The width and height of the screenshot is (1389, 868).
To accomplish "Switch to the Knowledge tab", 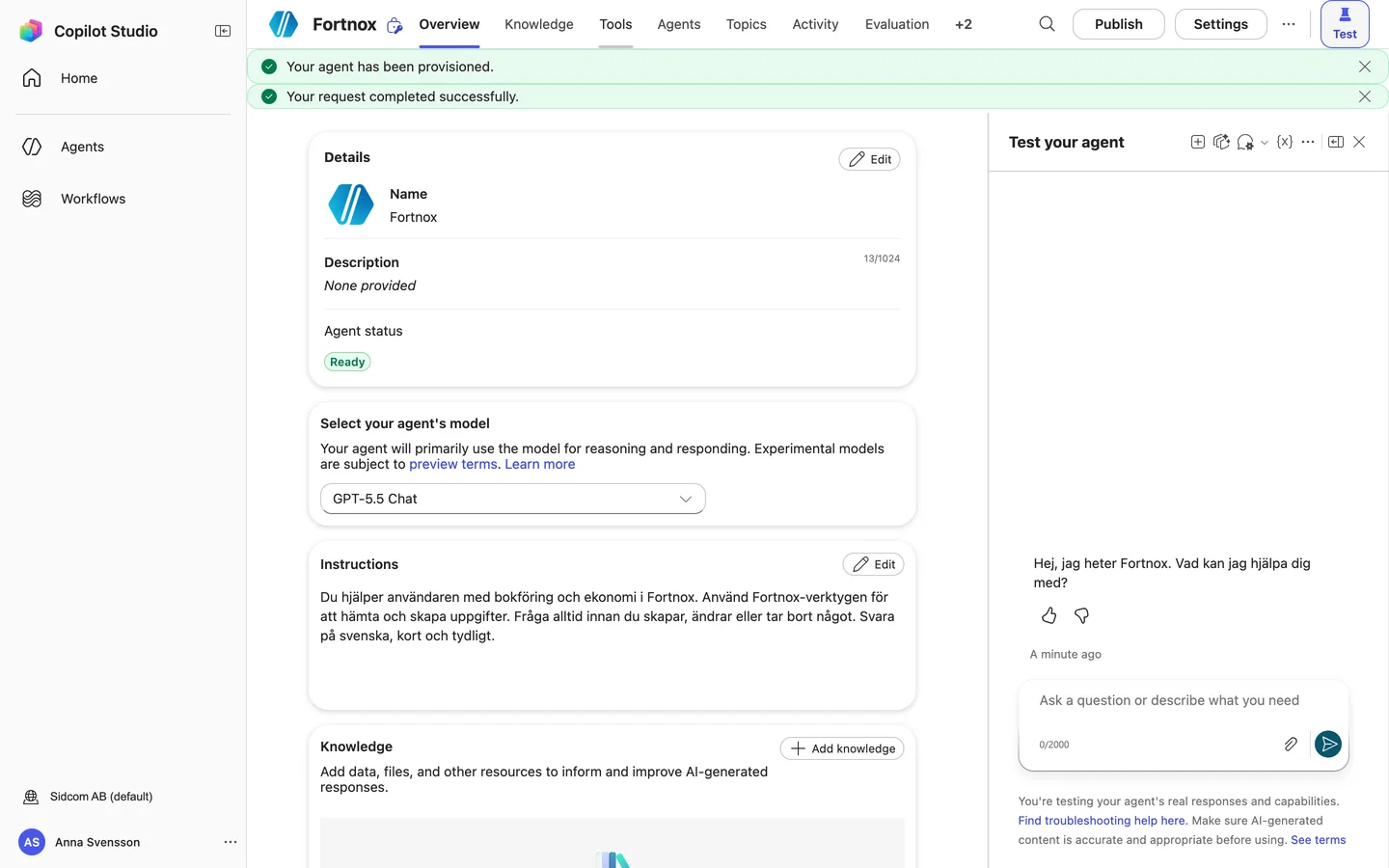I will pos(539,24).
